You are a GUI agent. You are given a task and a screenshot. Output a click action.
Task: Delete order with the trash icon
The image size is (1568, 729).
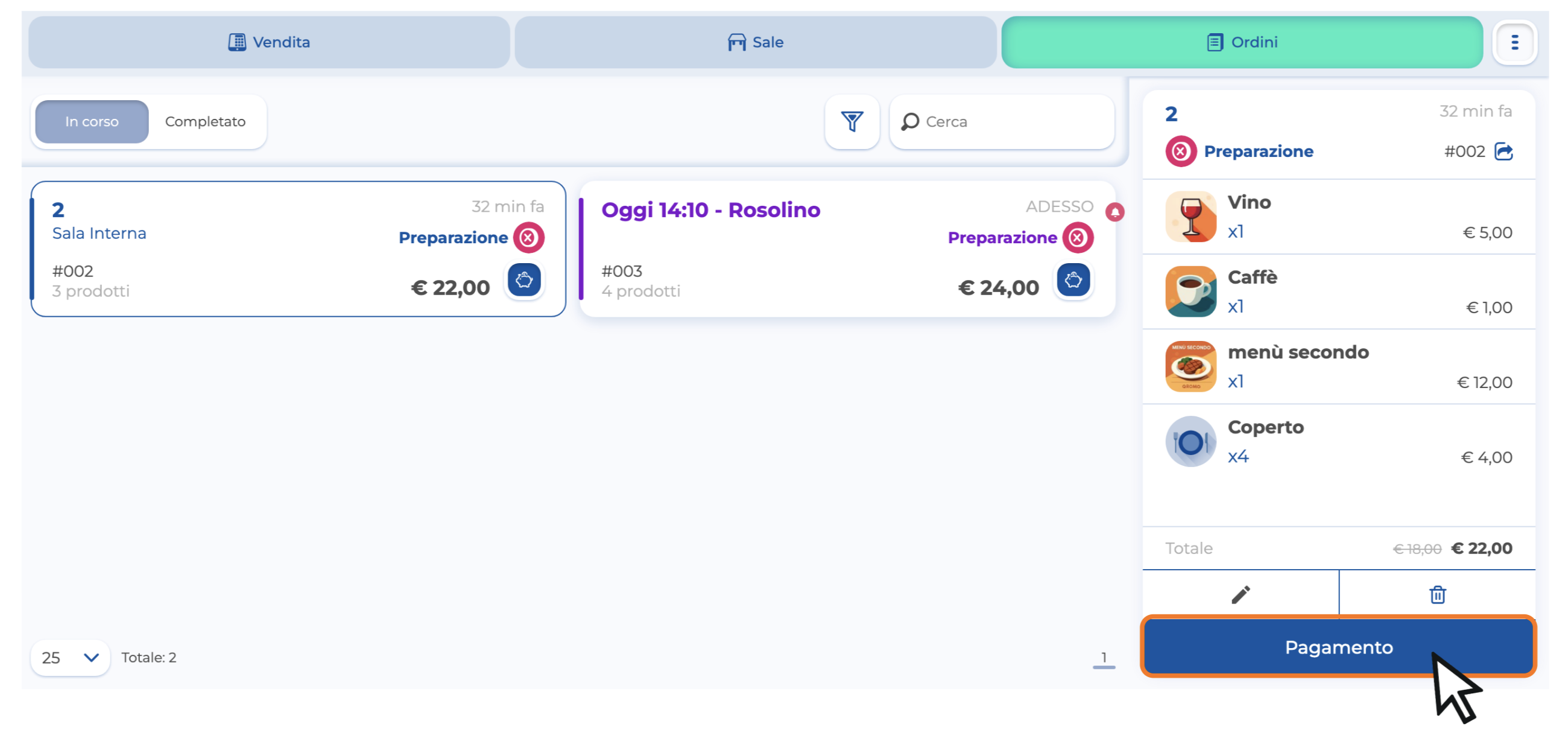(x=1437, y=594)
